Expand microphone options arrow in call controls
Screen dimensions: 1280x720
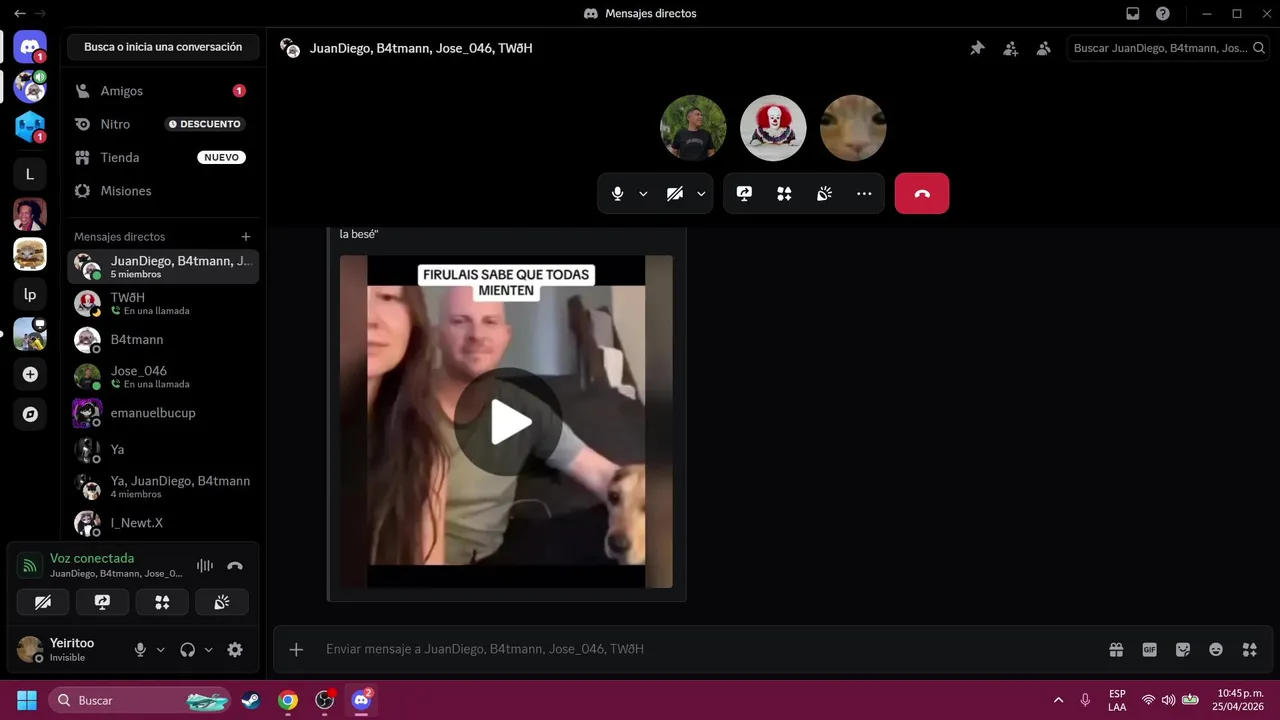pyautogui.click(x=643, y=194)
